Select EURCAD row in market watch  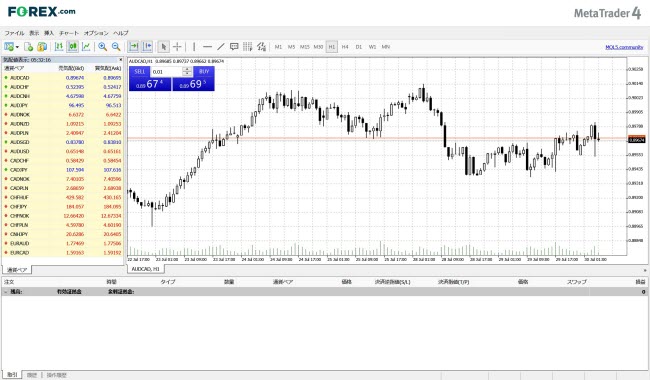coord(63,252)
